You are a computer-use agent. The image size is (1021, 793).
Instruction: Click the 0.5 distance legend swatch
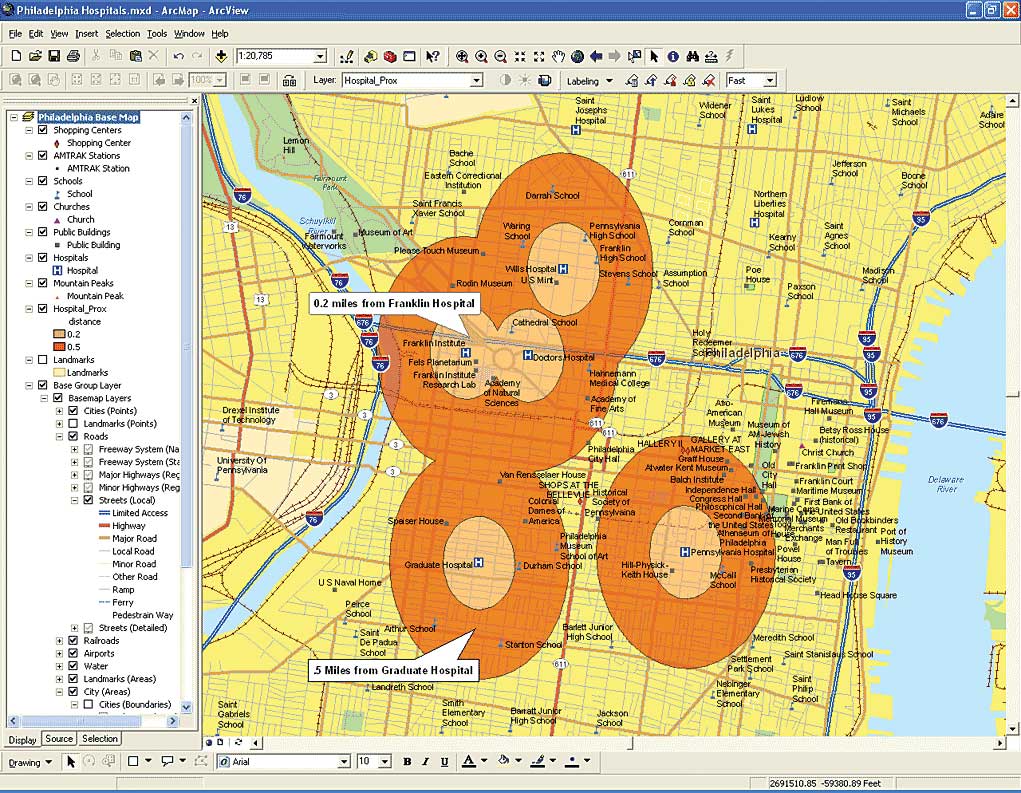(x=59, y=347)
